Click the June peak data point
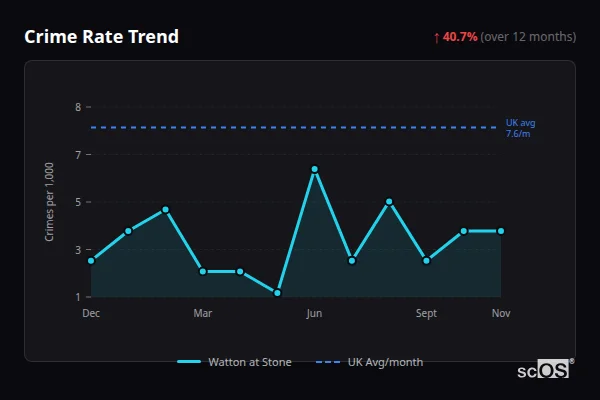600x400 pixels. (315, 169)
